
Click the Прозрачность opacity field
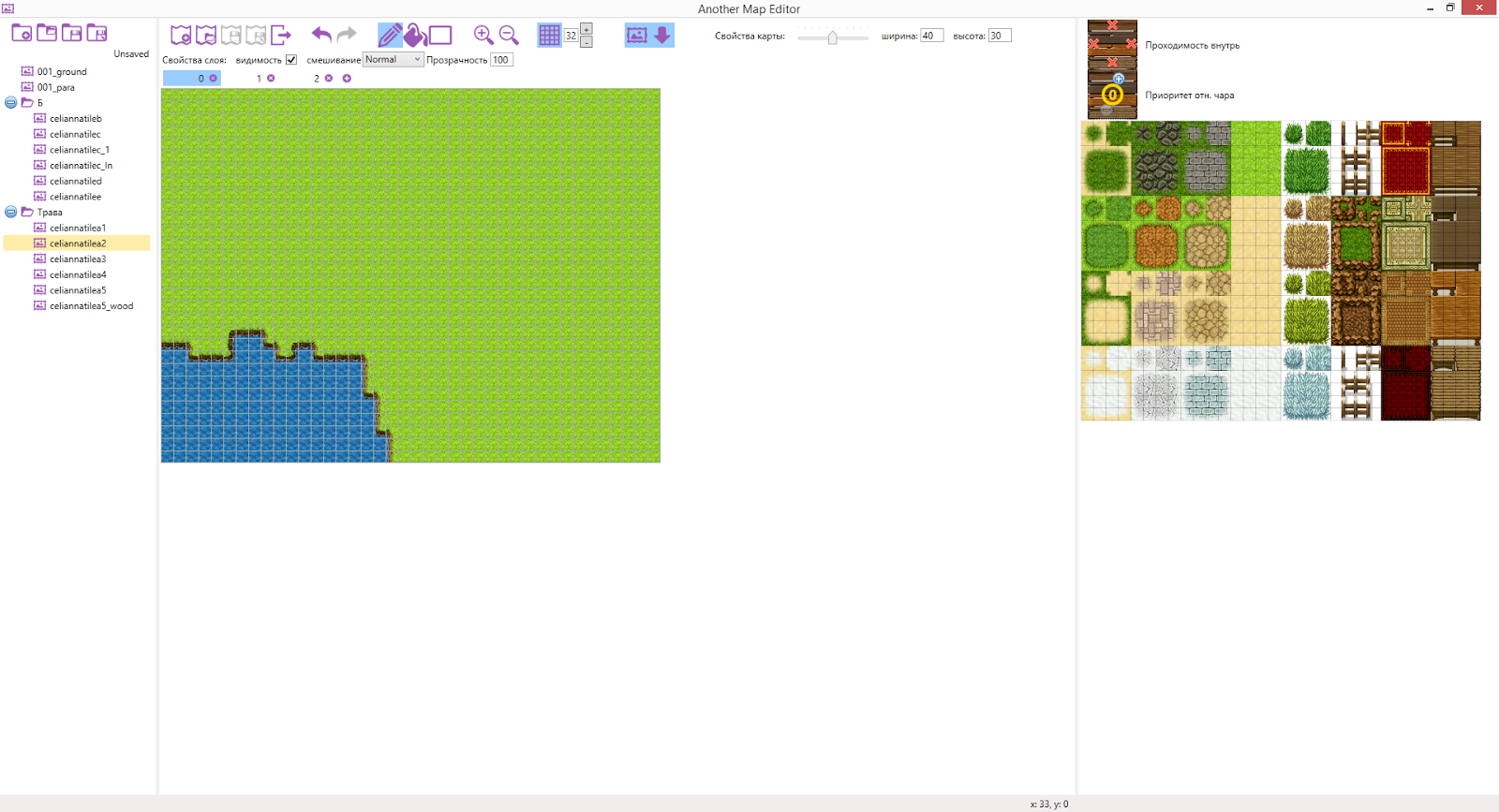tap(501, 60)
